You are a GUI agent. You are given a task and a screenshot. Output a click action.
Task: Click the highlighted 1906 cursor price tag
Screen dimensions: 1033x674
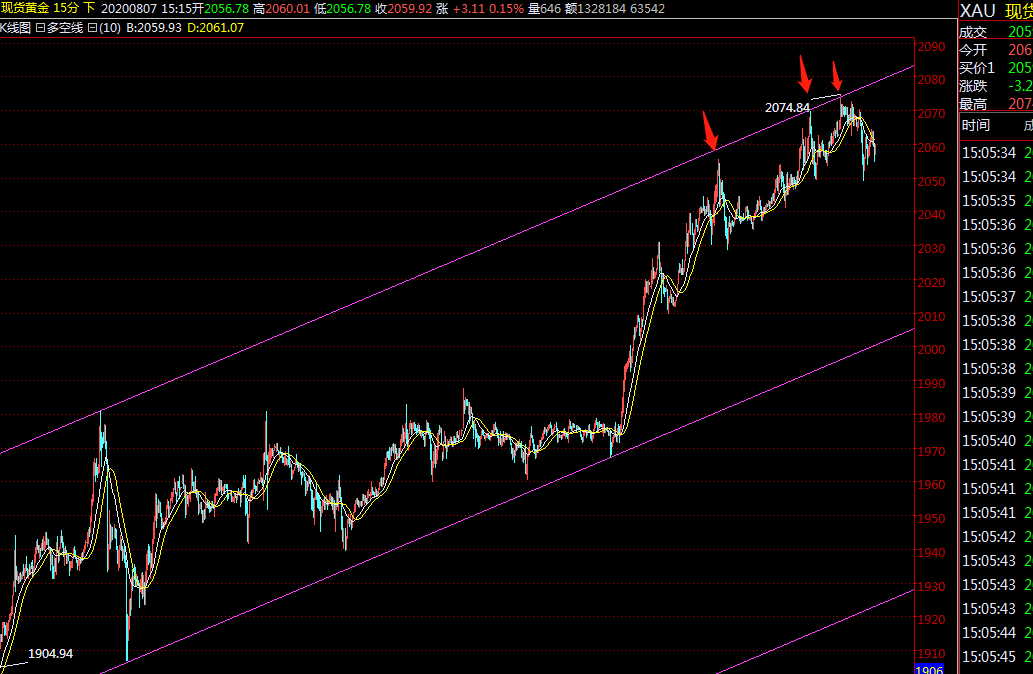point(930,669)
